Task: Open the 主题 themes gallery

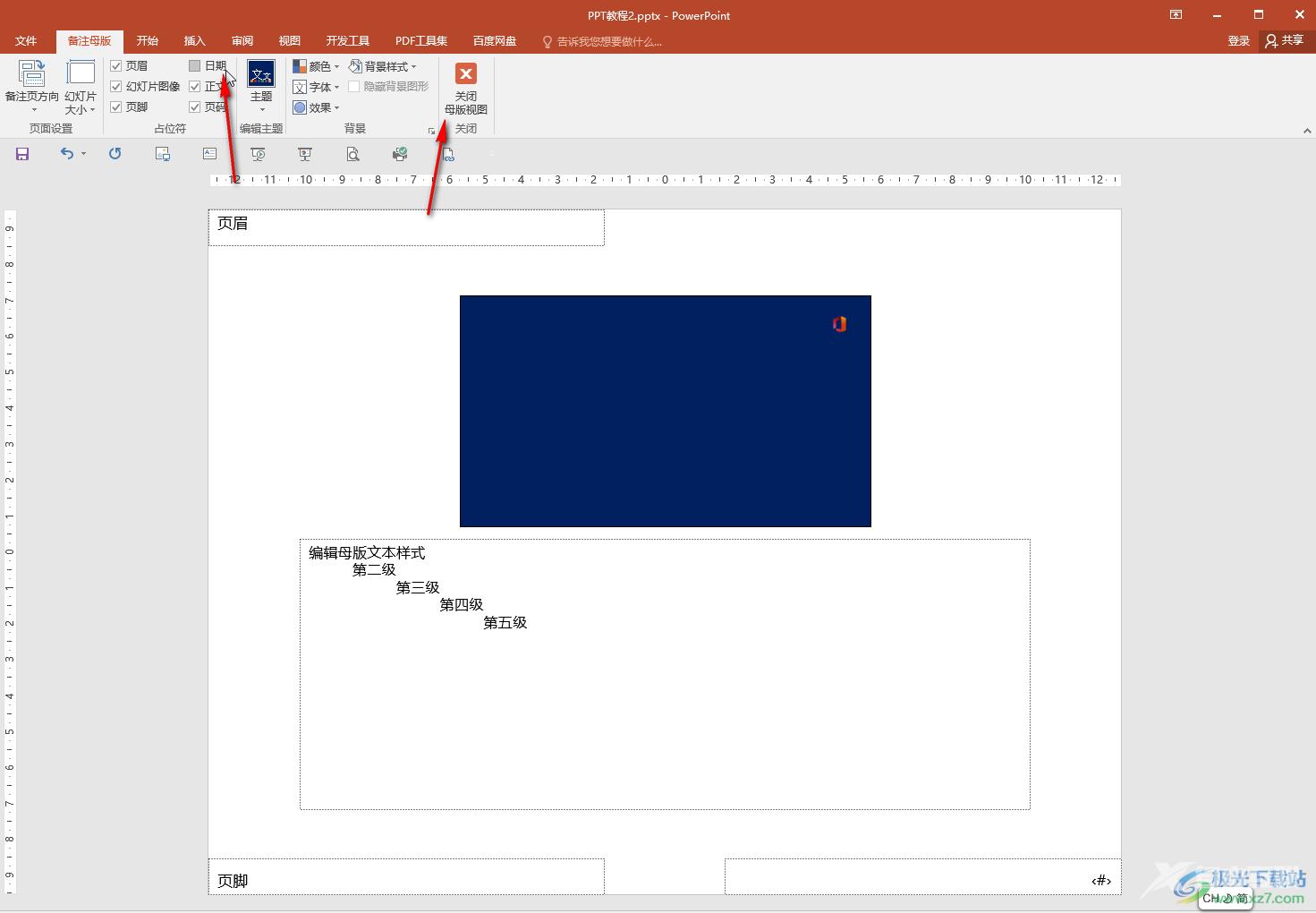Action: tap(261, 87)
